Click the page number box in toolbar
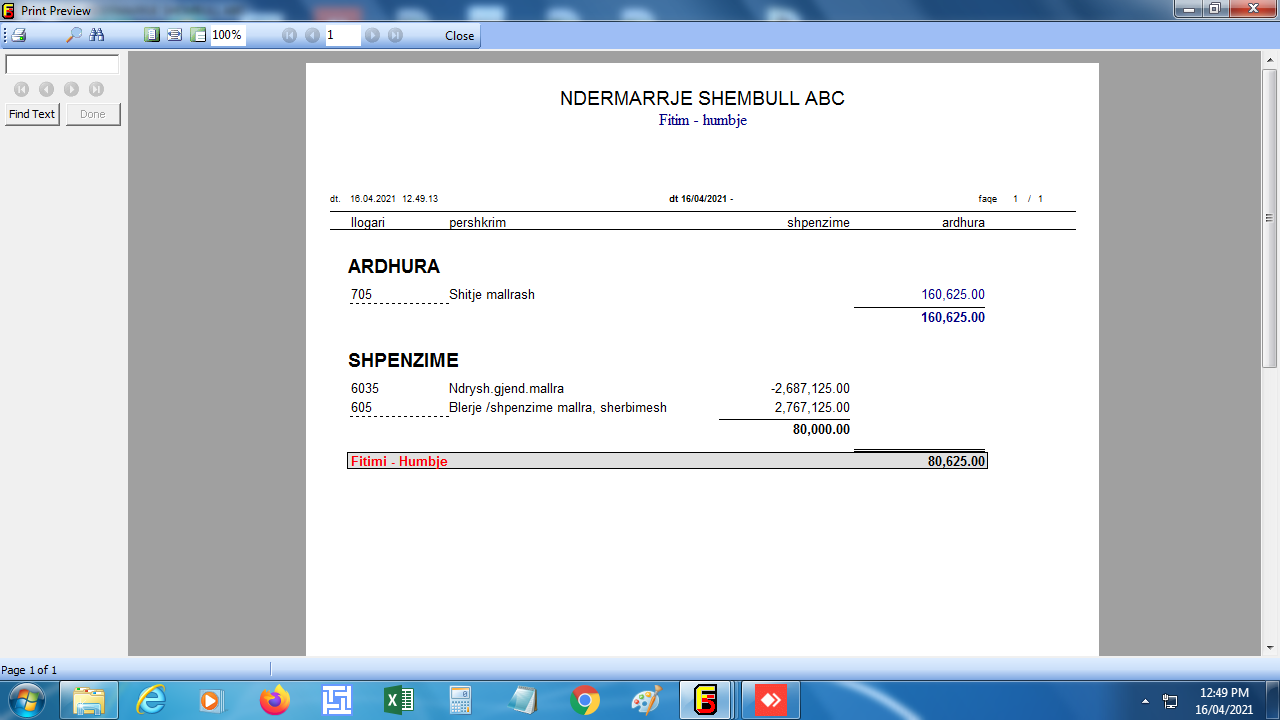The height and width of the screenshot is (720, 1280). pos(342,35)
